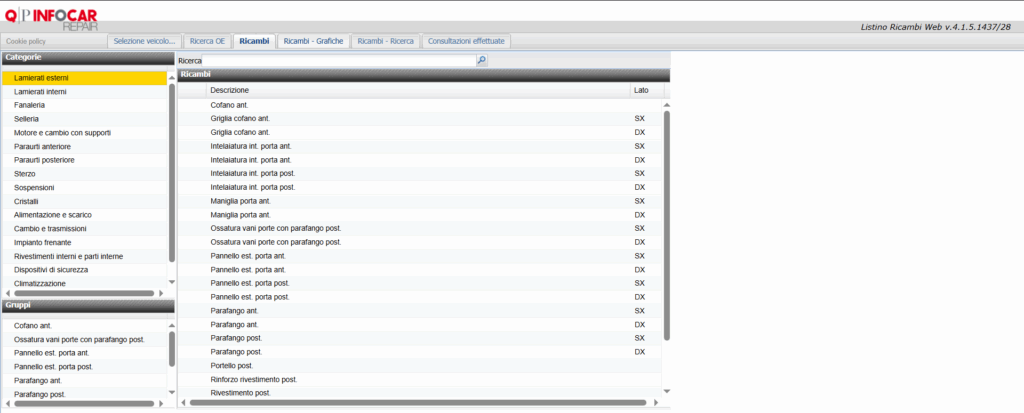
Task: Sort by the Lato column header
Action: coord(647,90)
